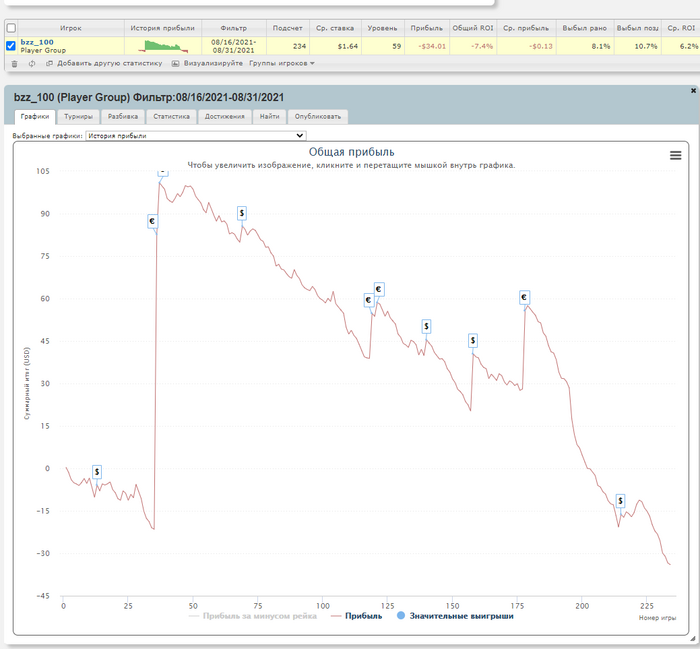700x649 pixels.
Task: Close the bzz_100 Player Group panel
Action: [693, 91]
